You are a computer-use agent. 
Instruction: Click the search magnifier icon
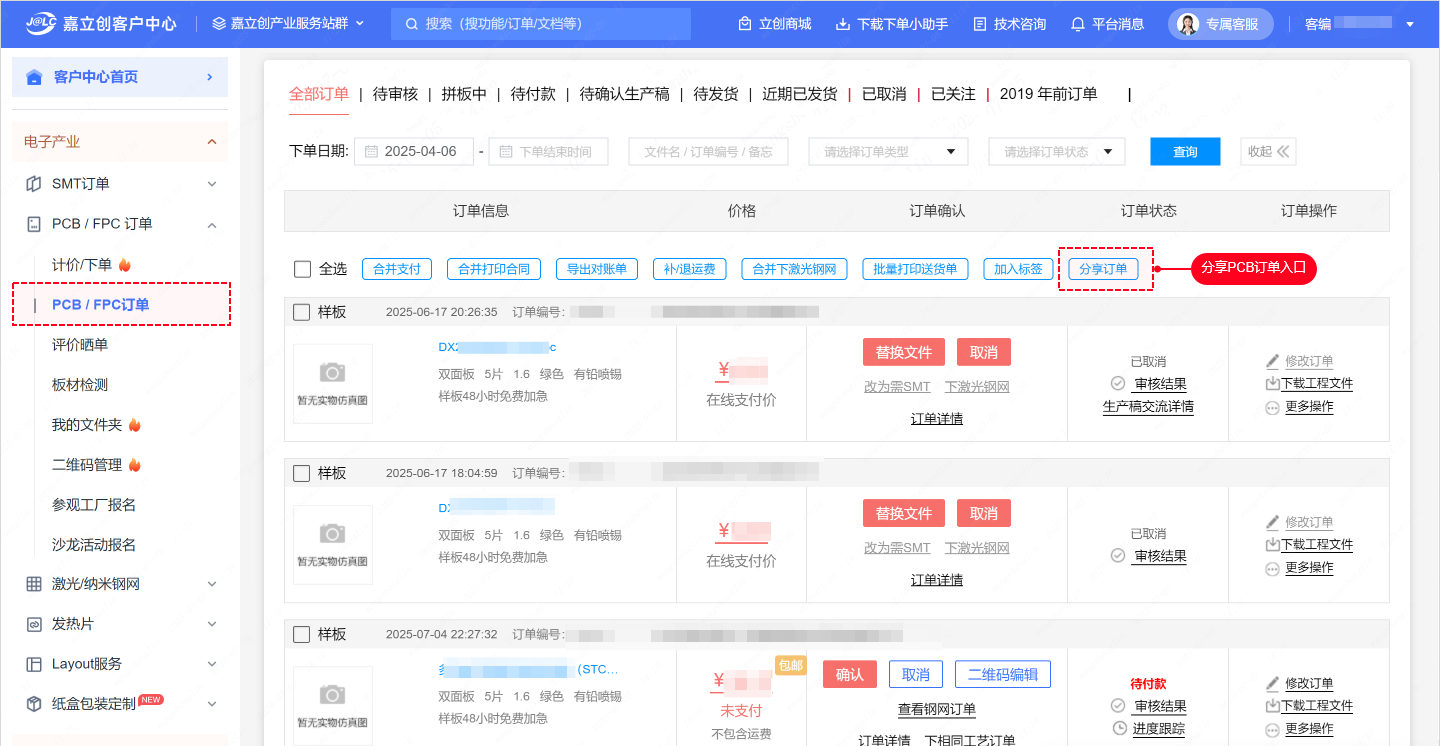411,23
